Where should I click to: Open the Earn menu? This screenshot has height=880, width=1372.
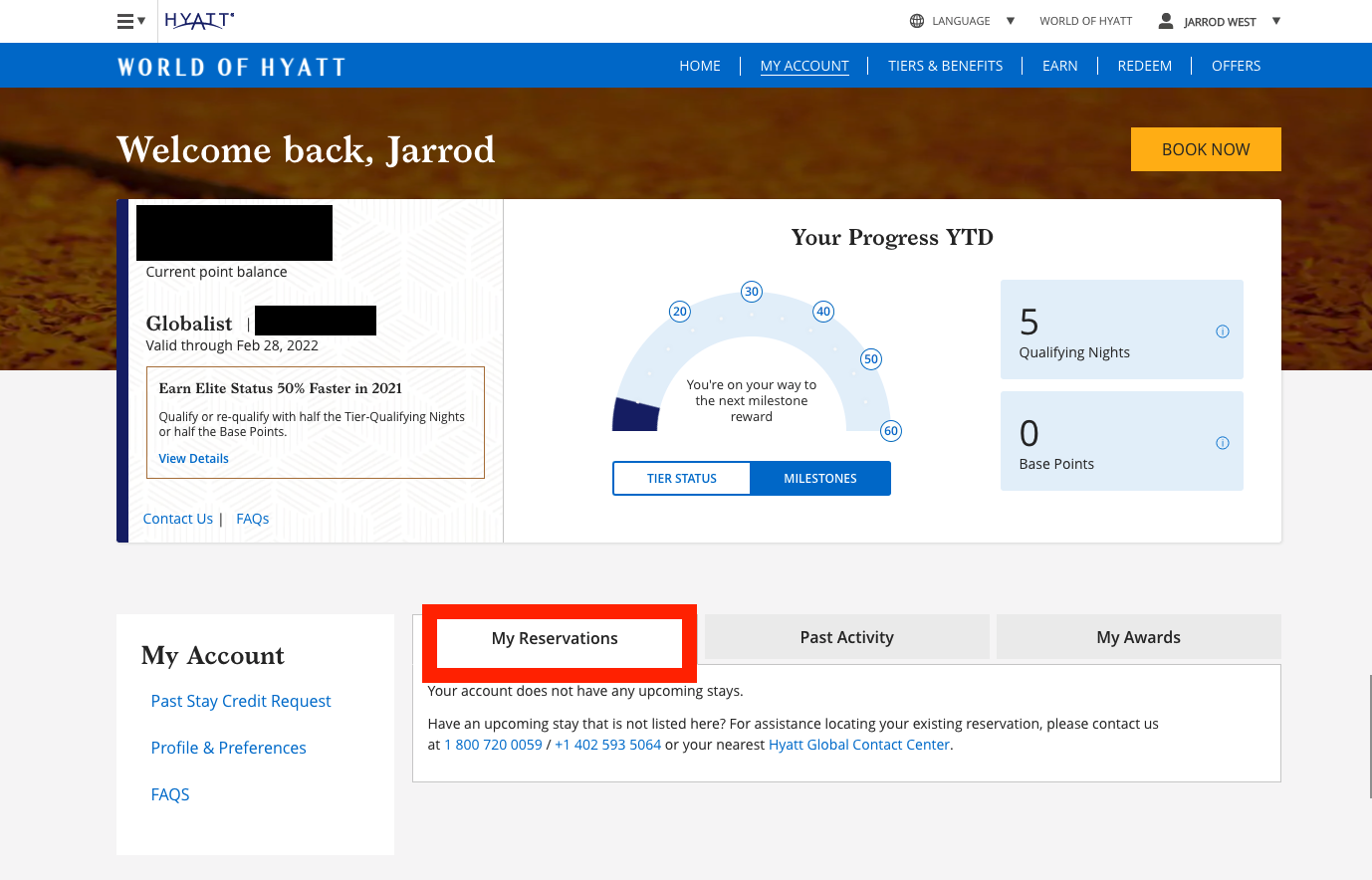1060,66
